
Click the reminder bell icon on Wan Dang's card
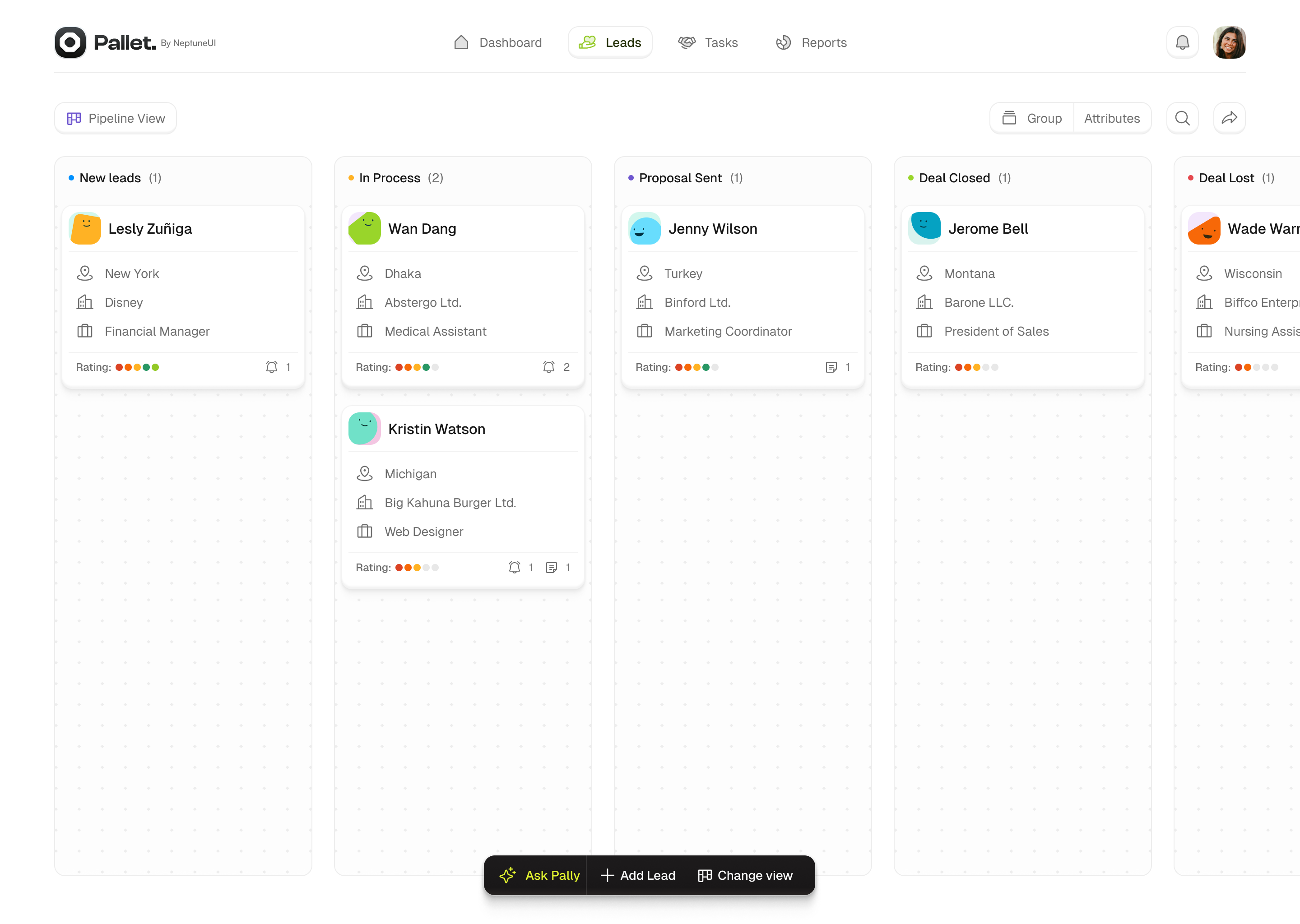pyautogui.click(x=549, y=367)
